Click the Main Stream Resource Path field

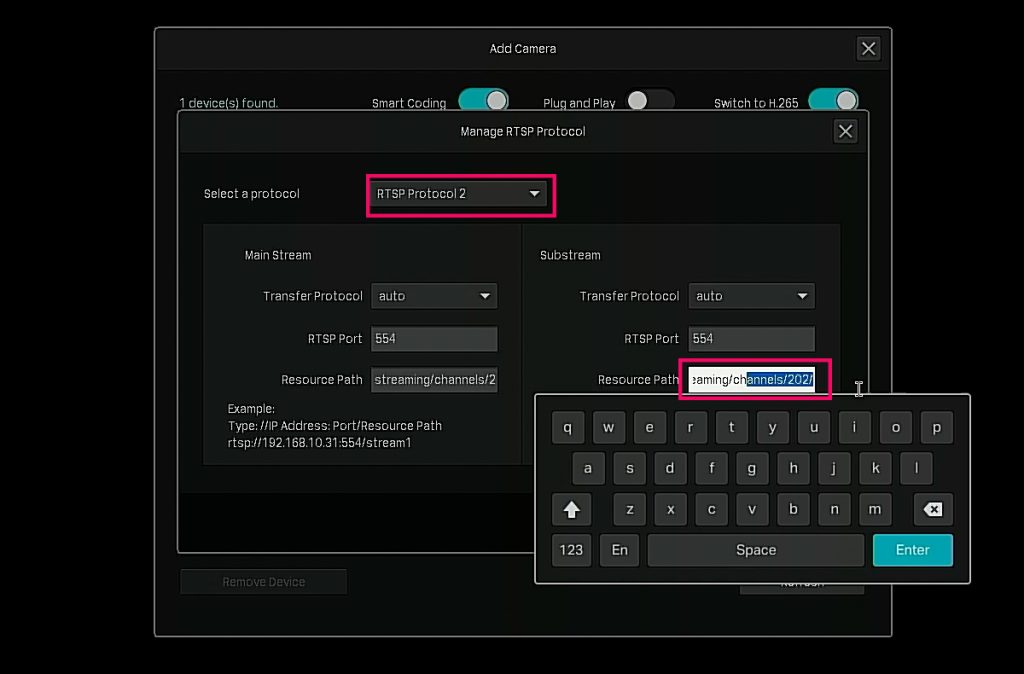[433, 380]
